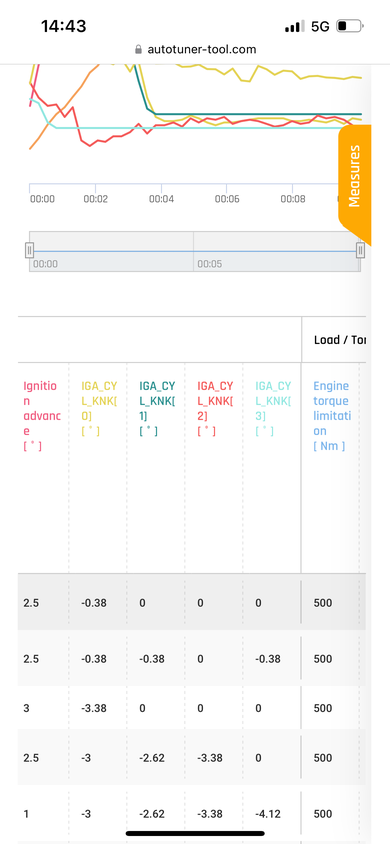Tap the autotuner-tool.com address bar
This screenshot has height=844, width=390.
[195, 50]
